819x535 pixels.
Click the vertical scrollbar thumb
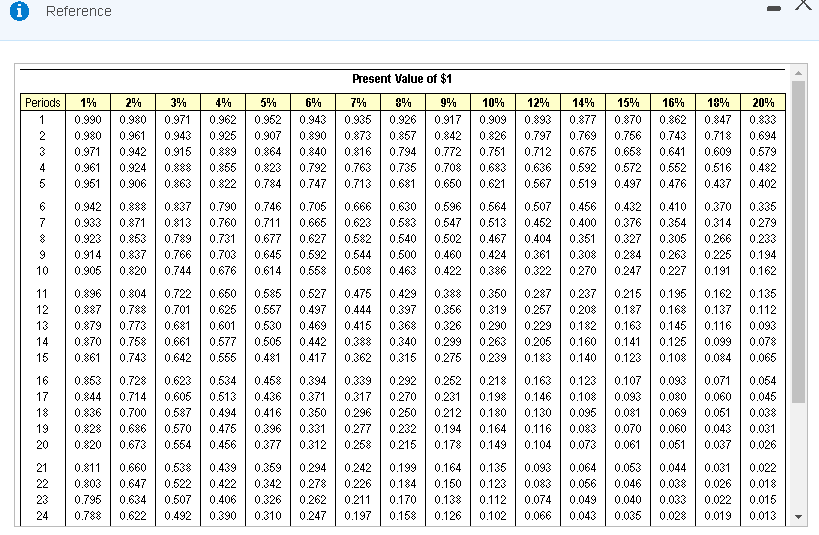click(x=798, y=241)
